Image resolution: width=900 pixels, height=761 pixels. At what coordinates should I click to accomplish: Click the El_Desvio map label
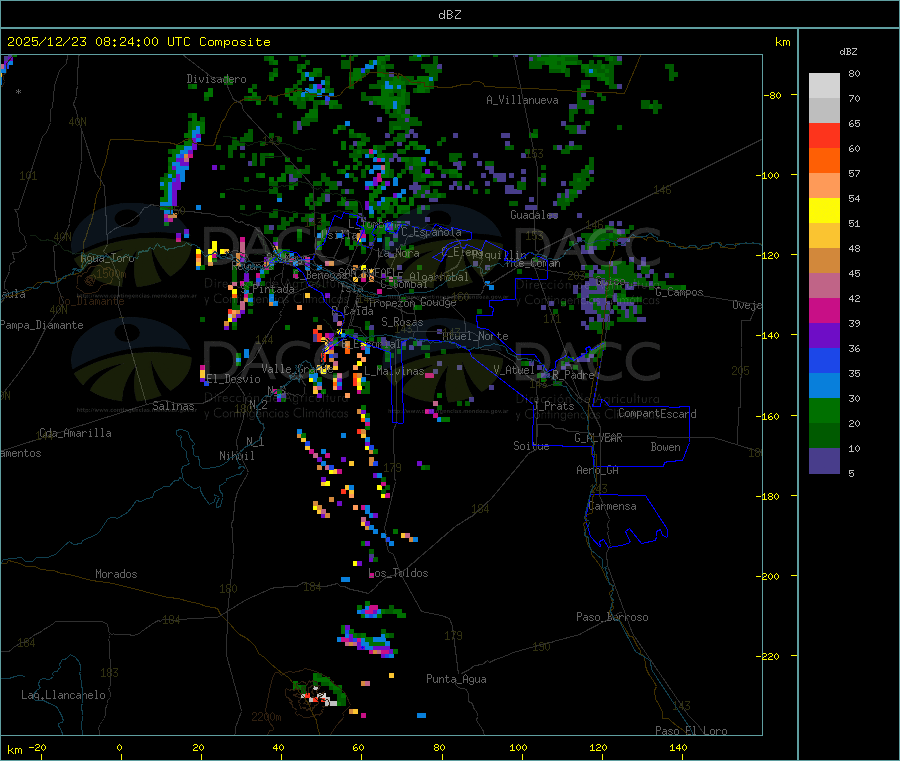[234, 379]
